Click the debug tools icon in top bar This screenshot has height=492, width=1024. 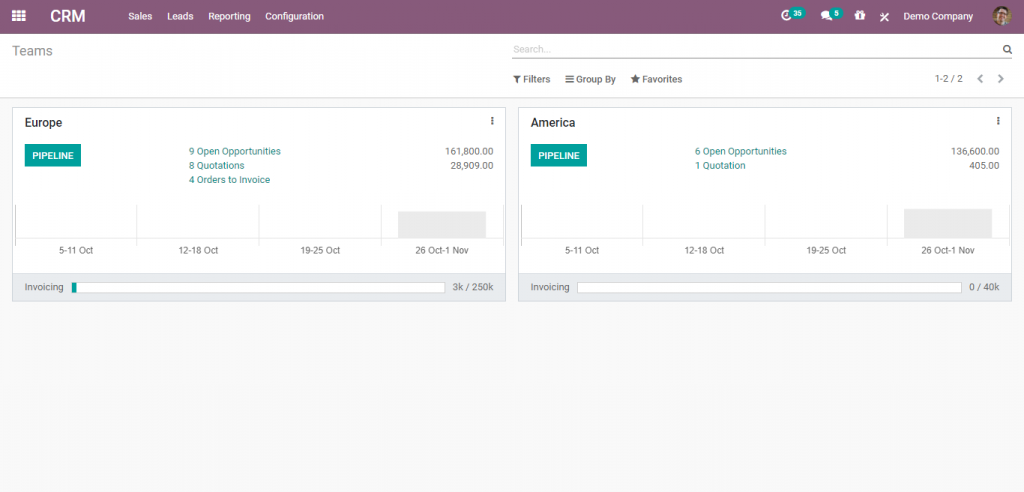click(884, 16)
